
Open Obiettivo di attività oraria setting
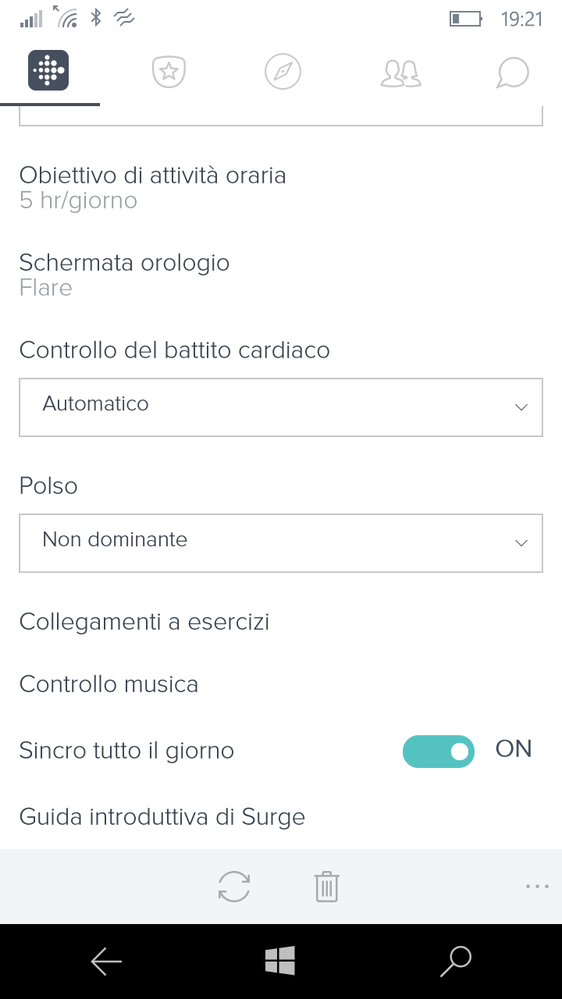[152, 187]
